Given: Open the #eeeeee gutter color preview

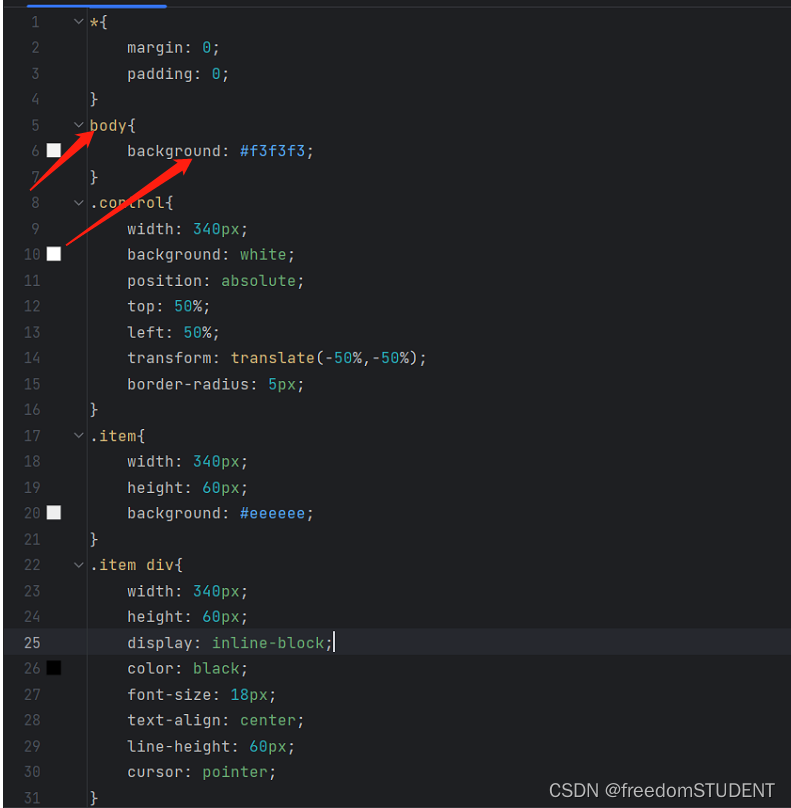Looking at the screenshot, I should (54, 513).
